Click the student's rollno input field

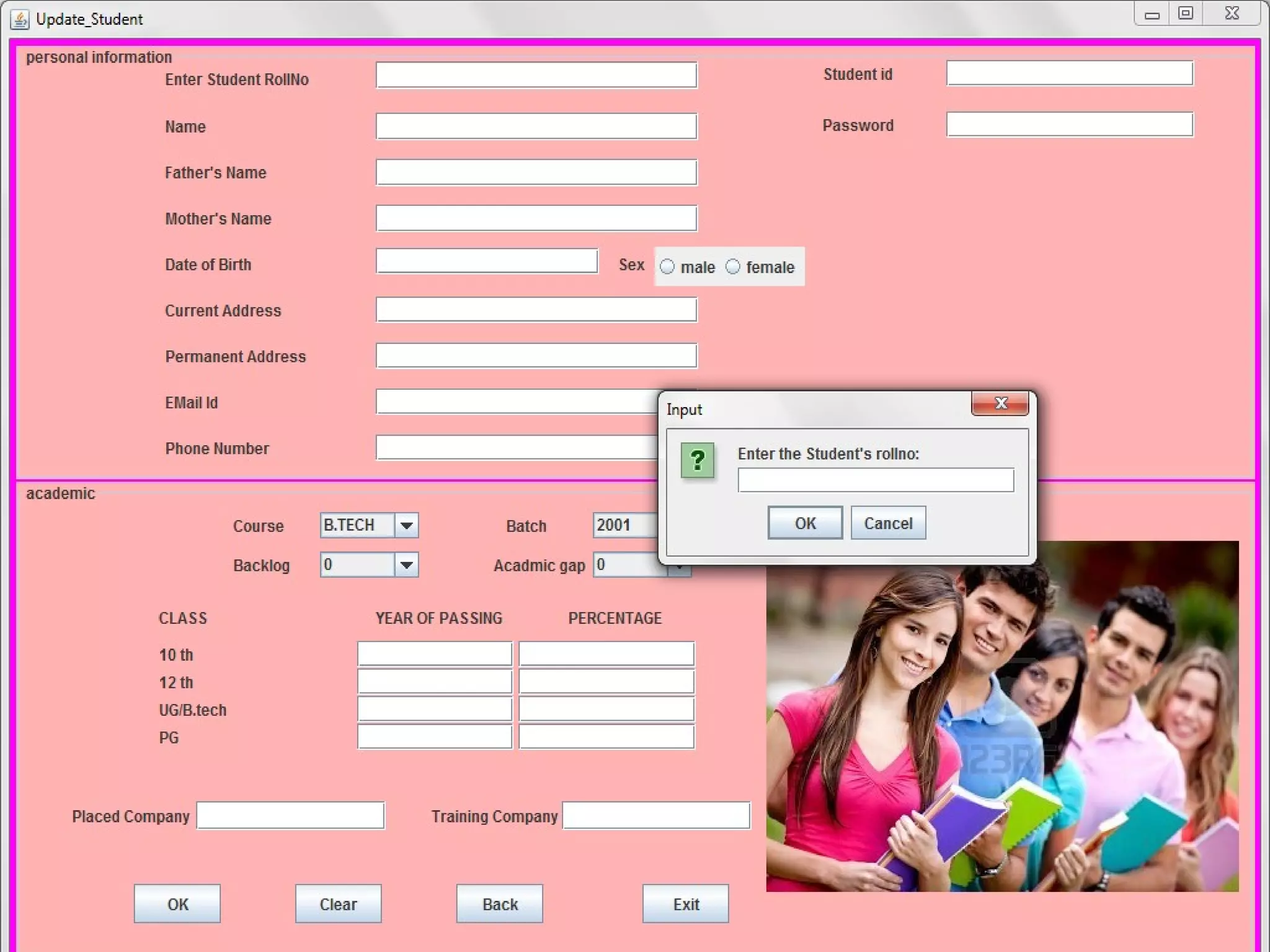(875, 480)
